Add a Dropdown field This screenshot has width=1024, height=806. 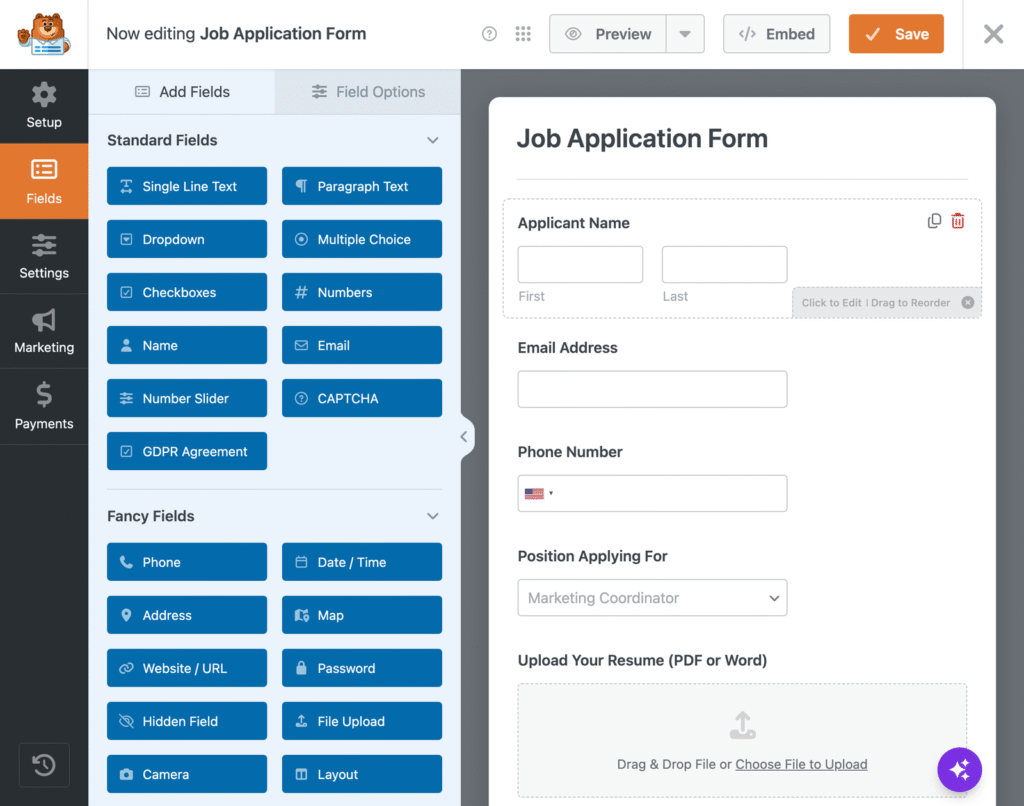[x=187, y=239]
